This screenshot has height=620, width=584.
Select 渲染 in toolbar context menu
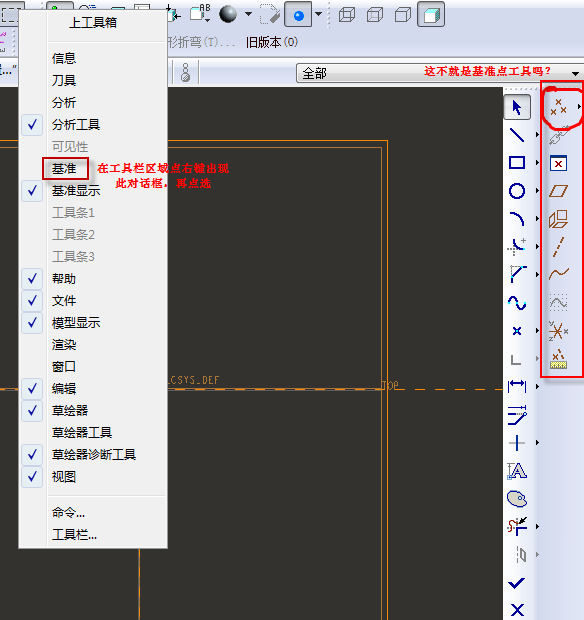(64, 345)
